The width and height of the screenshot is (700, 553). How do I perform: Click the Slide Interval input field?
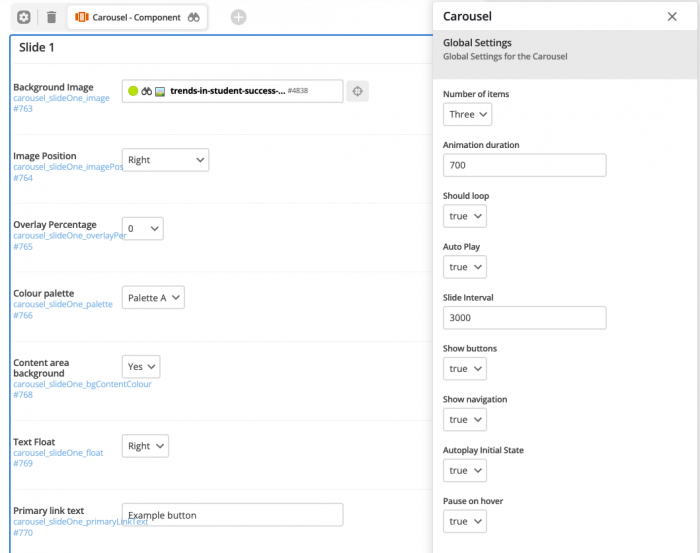click(x=525, y=318)
